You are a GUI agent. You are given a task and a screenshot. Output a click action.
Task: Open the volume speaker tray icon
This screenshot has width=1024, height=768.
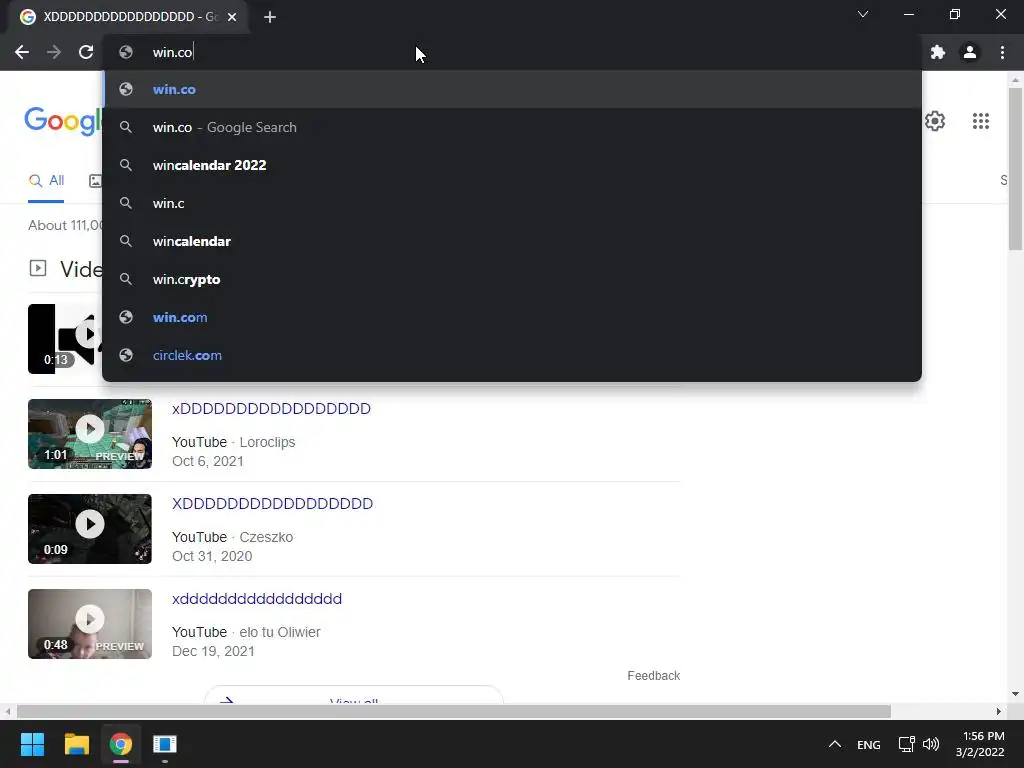click(x=931, y=744)
